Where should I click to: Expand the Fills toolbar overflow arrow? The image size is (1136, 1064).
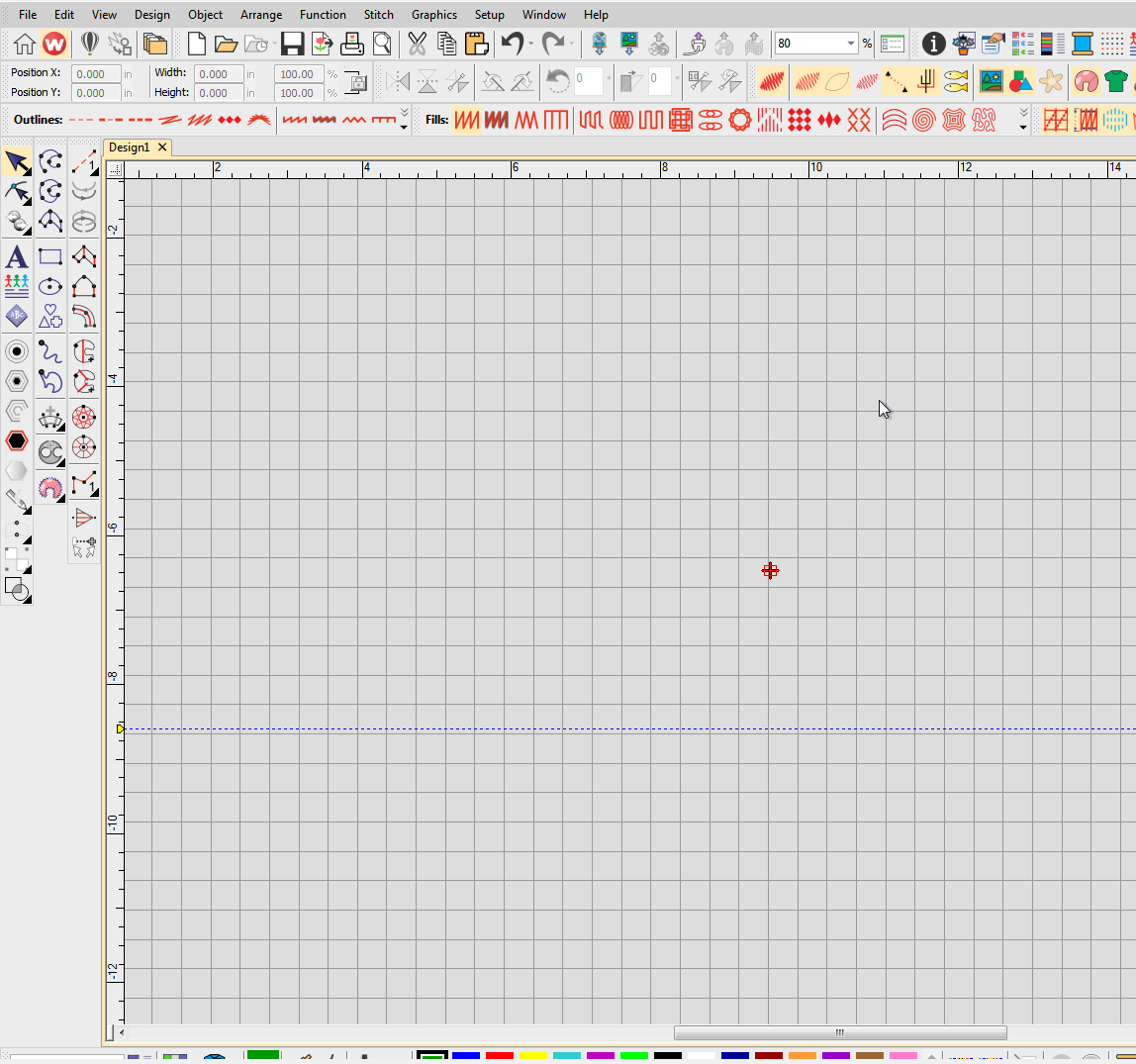(1022, 121)
